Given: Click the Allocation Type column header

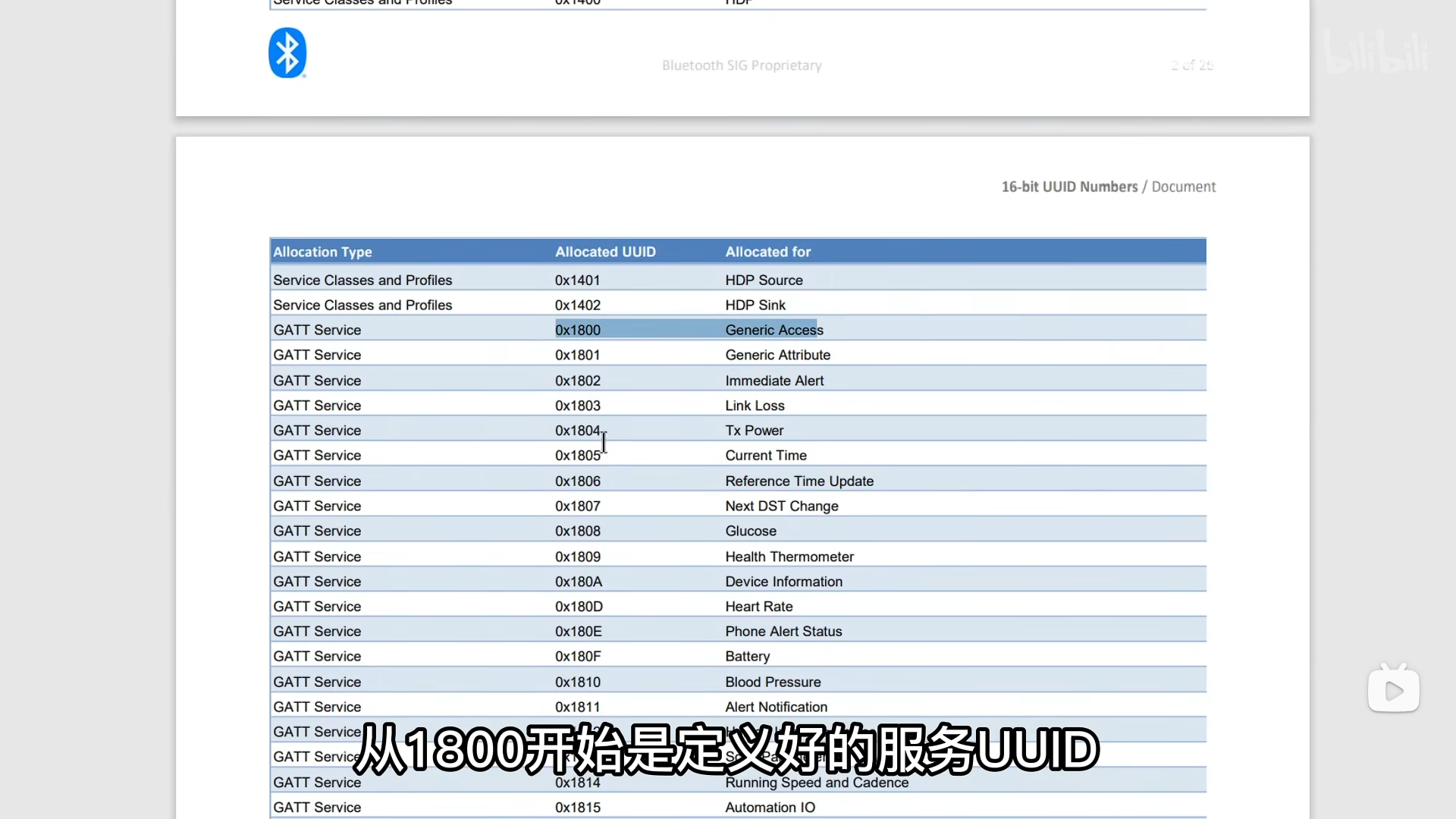Looking at the screenshot, I should pos(322,252).
